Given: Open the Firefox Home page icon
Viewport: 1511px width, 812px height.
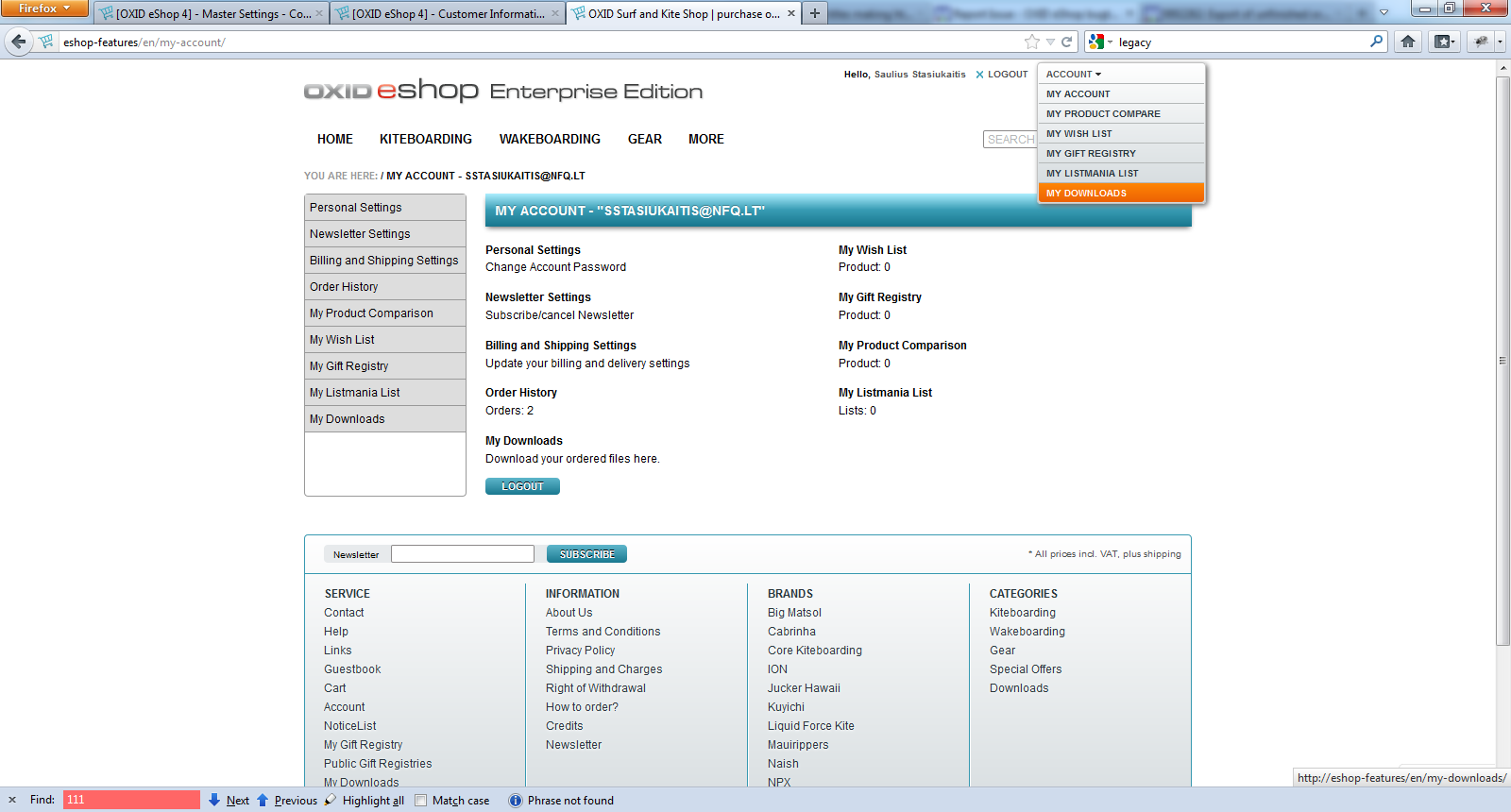Looking at the screenshot, I should 1408,42.
